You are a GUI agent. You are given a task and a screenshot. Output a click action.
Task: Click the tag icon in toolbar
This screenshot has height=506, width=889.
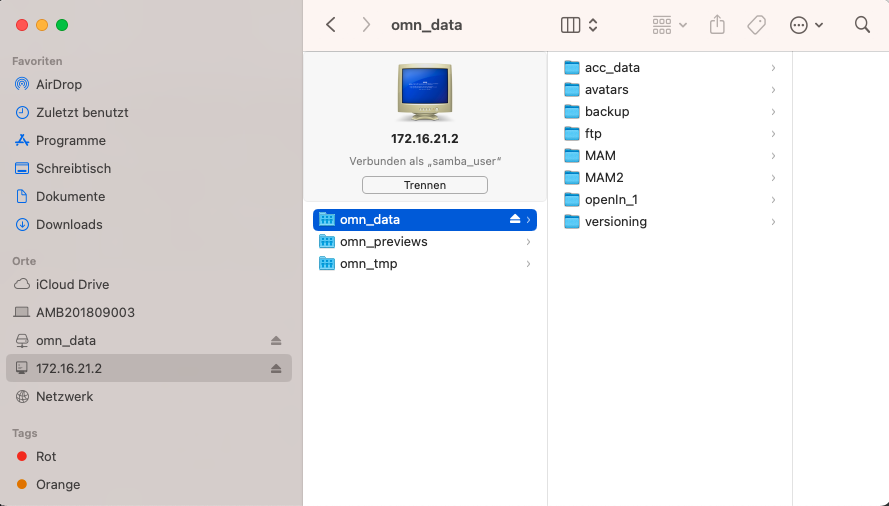click(756, 25)
